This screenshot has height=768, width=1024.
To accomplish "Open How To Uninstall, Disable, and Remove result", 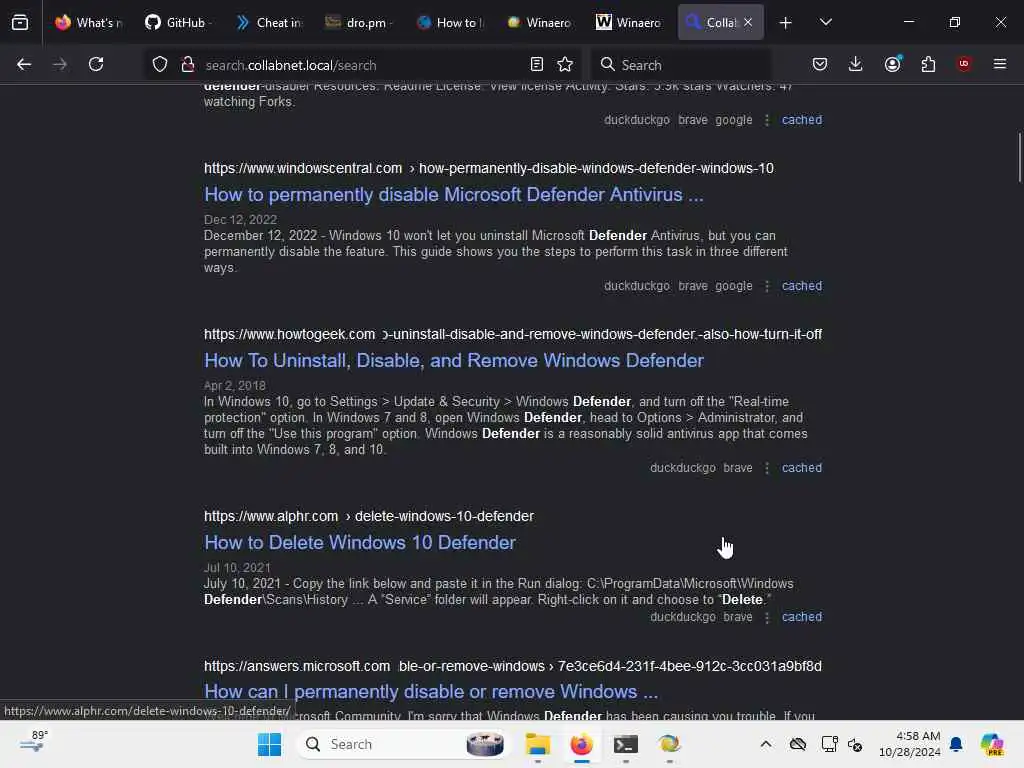I will coord(454,360).
